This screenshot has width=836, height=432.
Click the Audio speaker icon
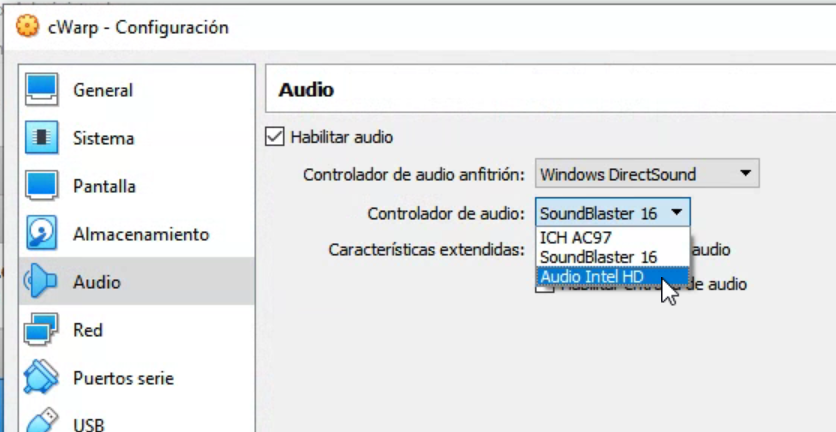pyautogui.click(x=41, y=281)
